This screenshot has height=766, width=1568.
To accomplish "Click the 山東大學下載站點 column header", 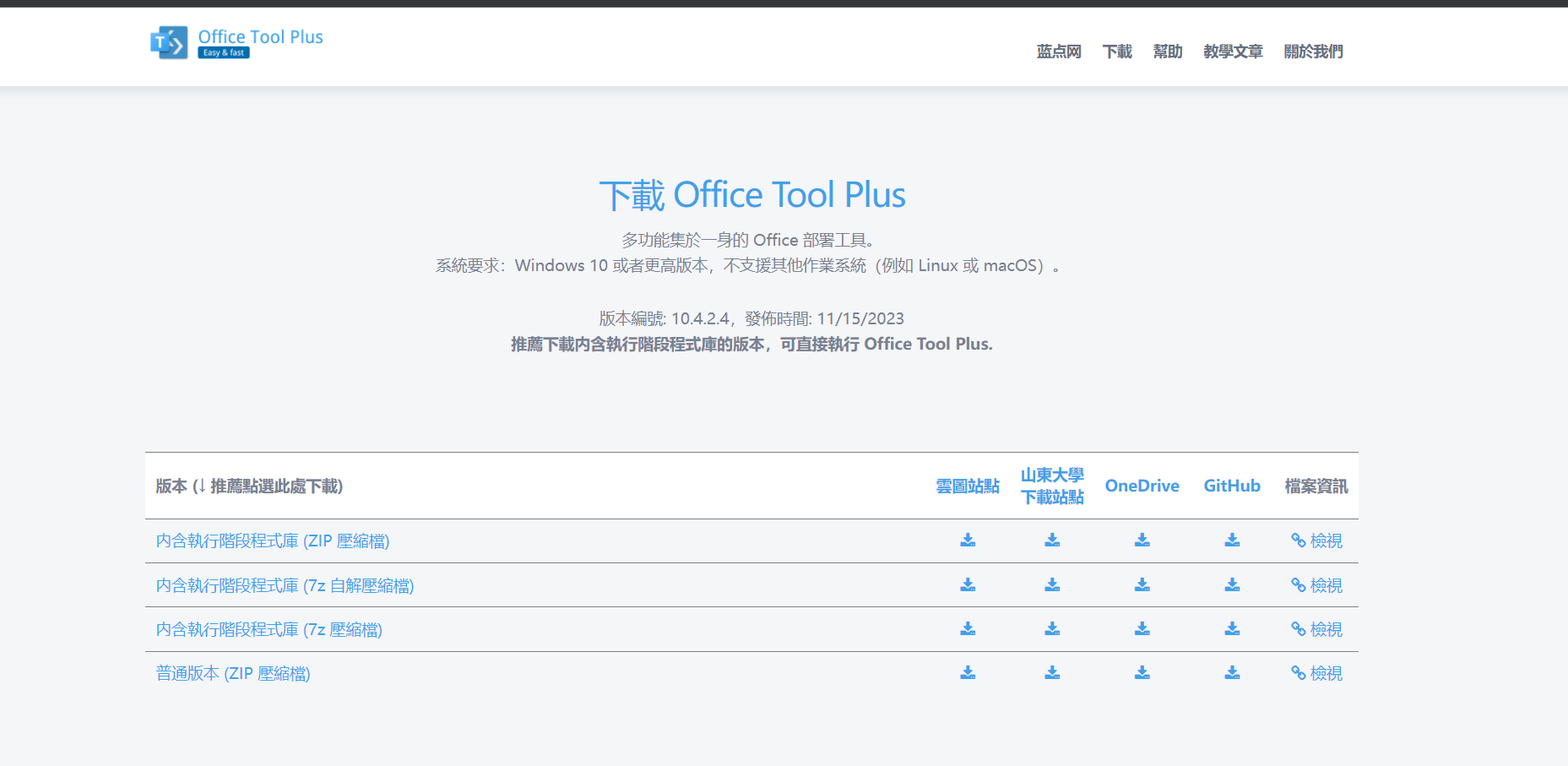I will coord(1052,486).
